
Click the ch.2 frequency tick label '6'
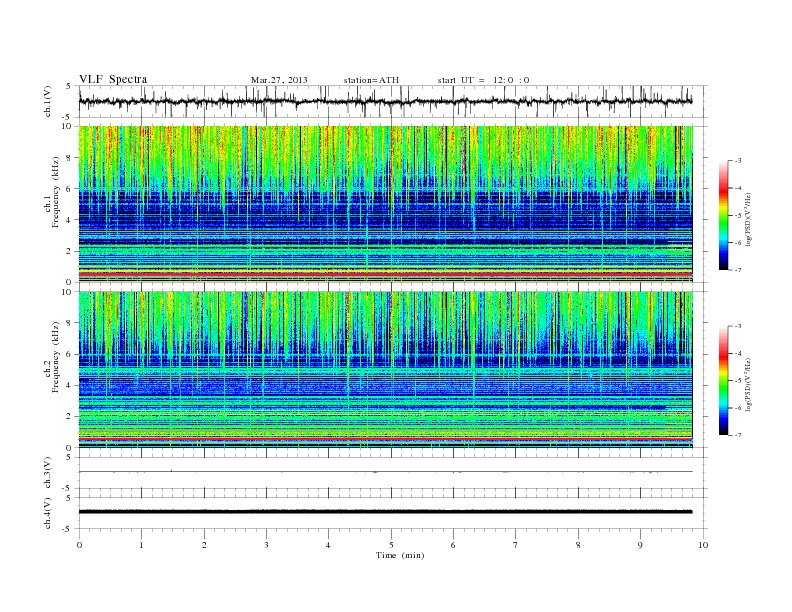tap(70, 354)
